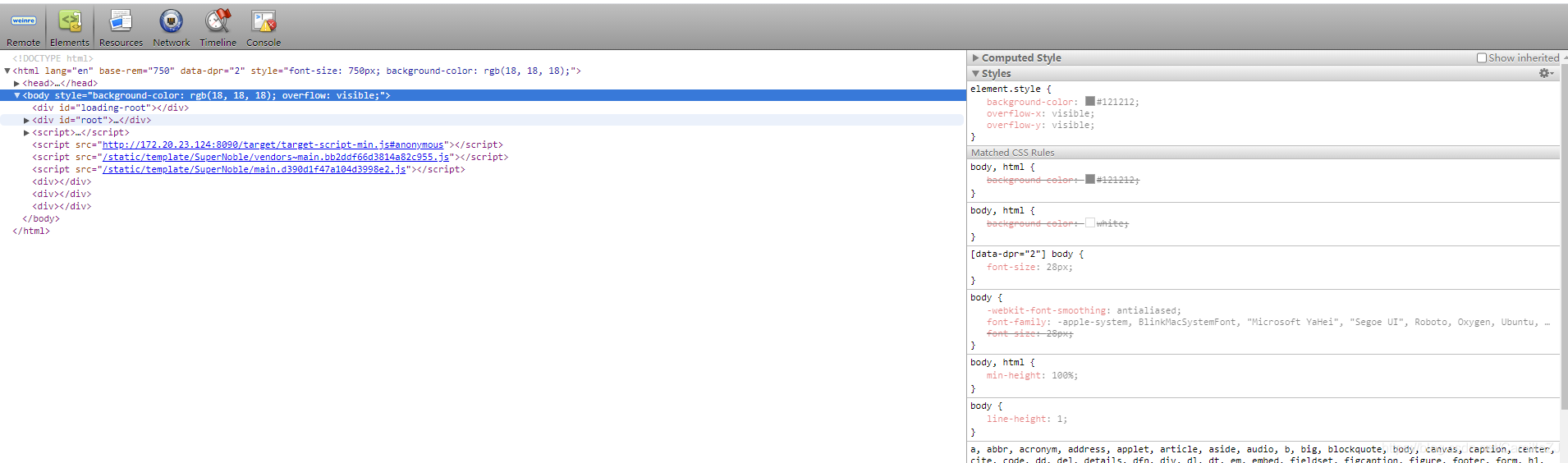Click overflow-y visible property in element.style
This screenshot has height=463, width=1568.
pos(1040,125)
